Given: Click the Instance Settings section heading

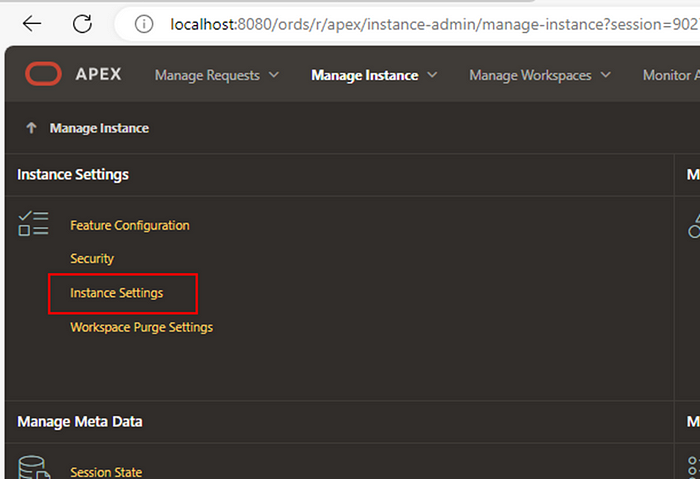Looking at the screenshot, I should coord(73,175).
